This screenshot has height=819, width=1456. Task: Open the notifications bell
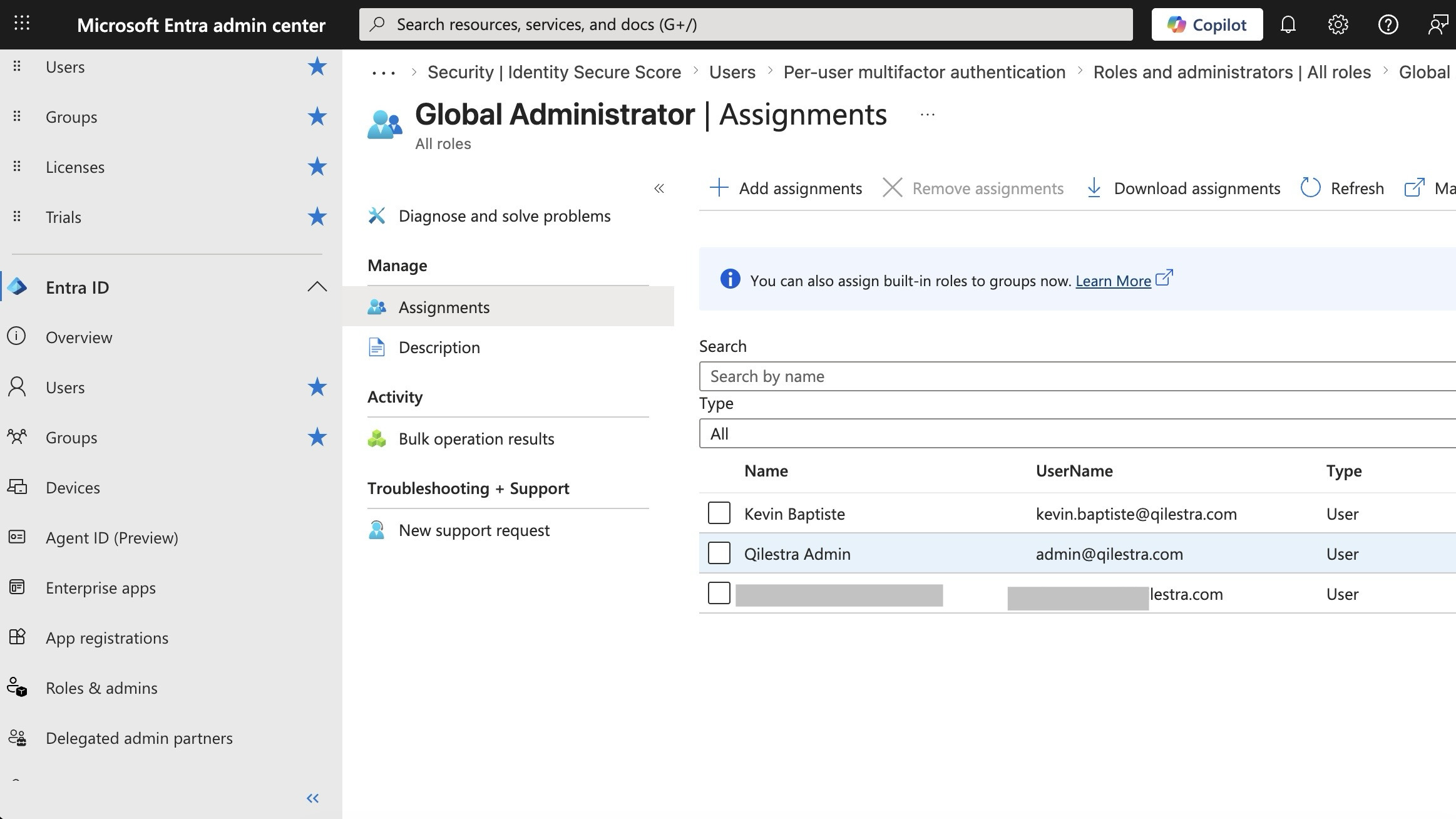[1288, 24]
